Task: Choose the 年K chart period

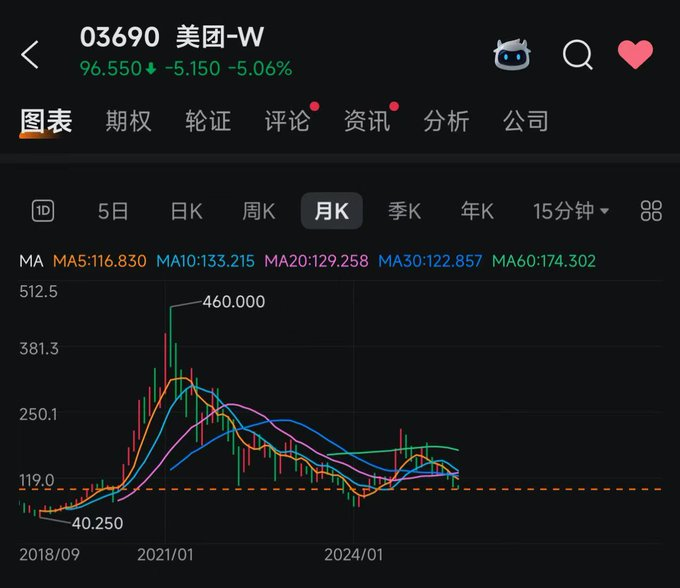Action: pyautogui.click(x=477, y=211)
